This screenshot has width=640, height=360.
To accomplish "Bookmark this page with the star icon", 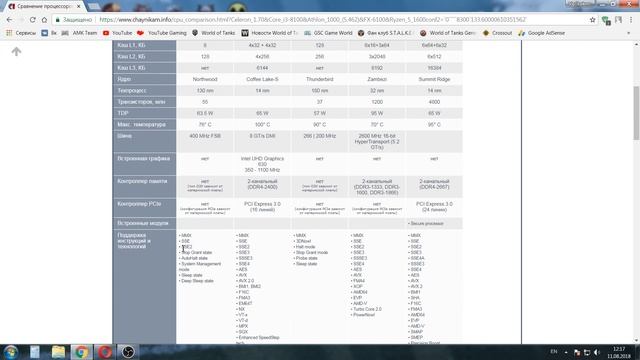I will click(592, 20).
